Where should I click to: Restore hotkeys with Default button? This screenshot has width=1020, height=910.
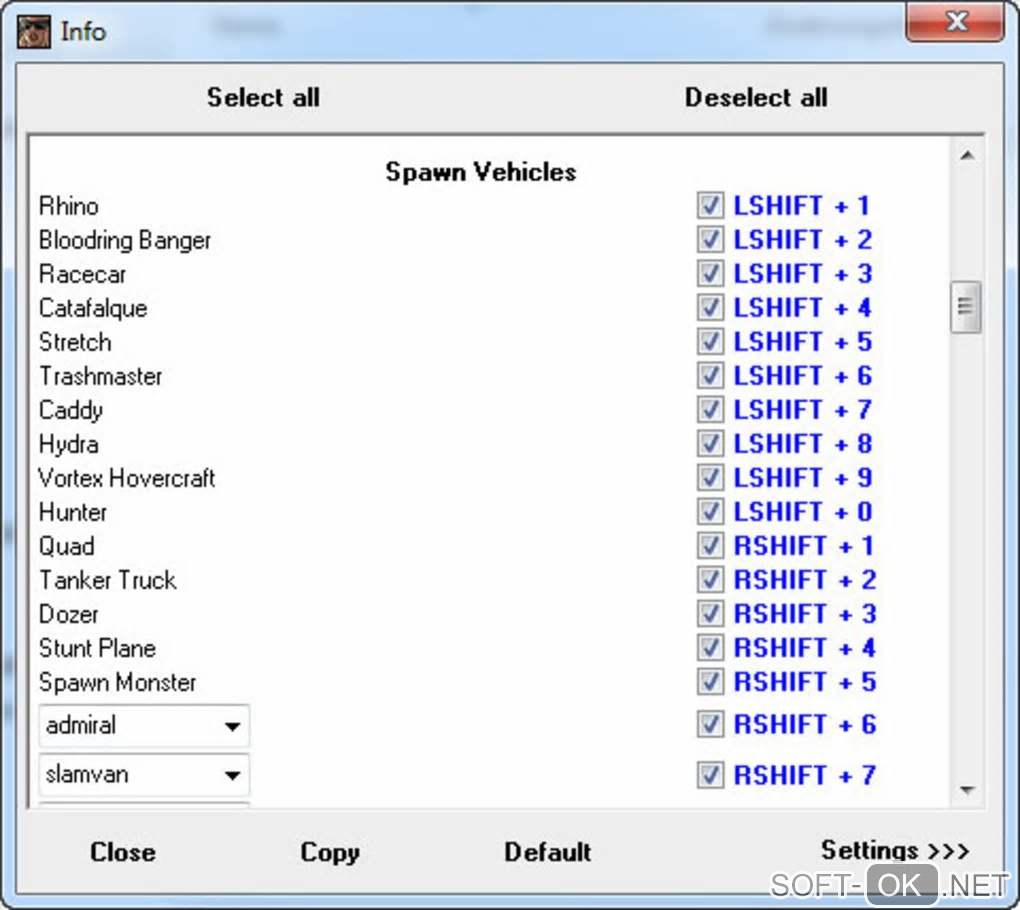(548, 852)
